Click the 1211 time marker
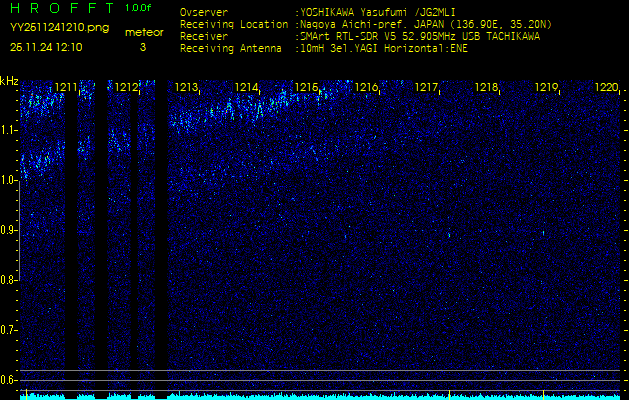The height and width of the screenshot is (400, 629). pyautogui.click(x=66, y=88)
